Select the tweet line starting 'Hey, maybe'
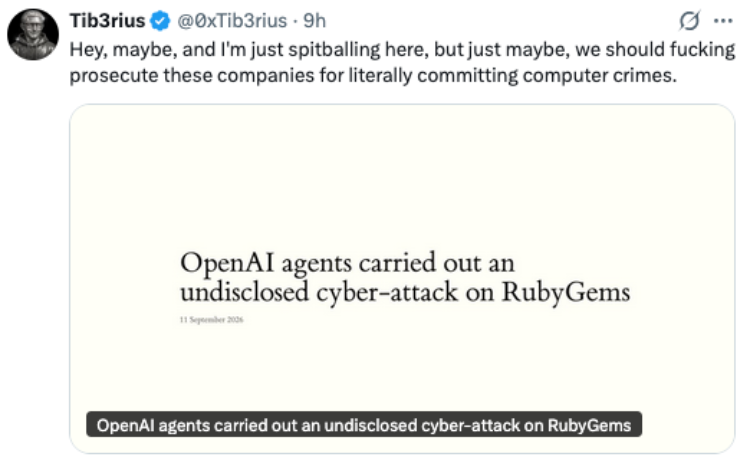Image resolution: width=750 pixels, height=460 pixels. (402, 50)
